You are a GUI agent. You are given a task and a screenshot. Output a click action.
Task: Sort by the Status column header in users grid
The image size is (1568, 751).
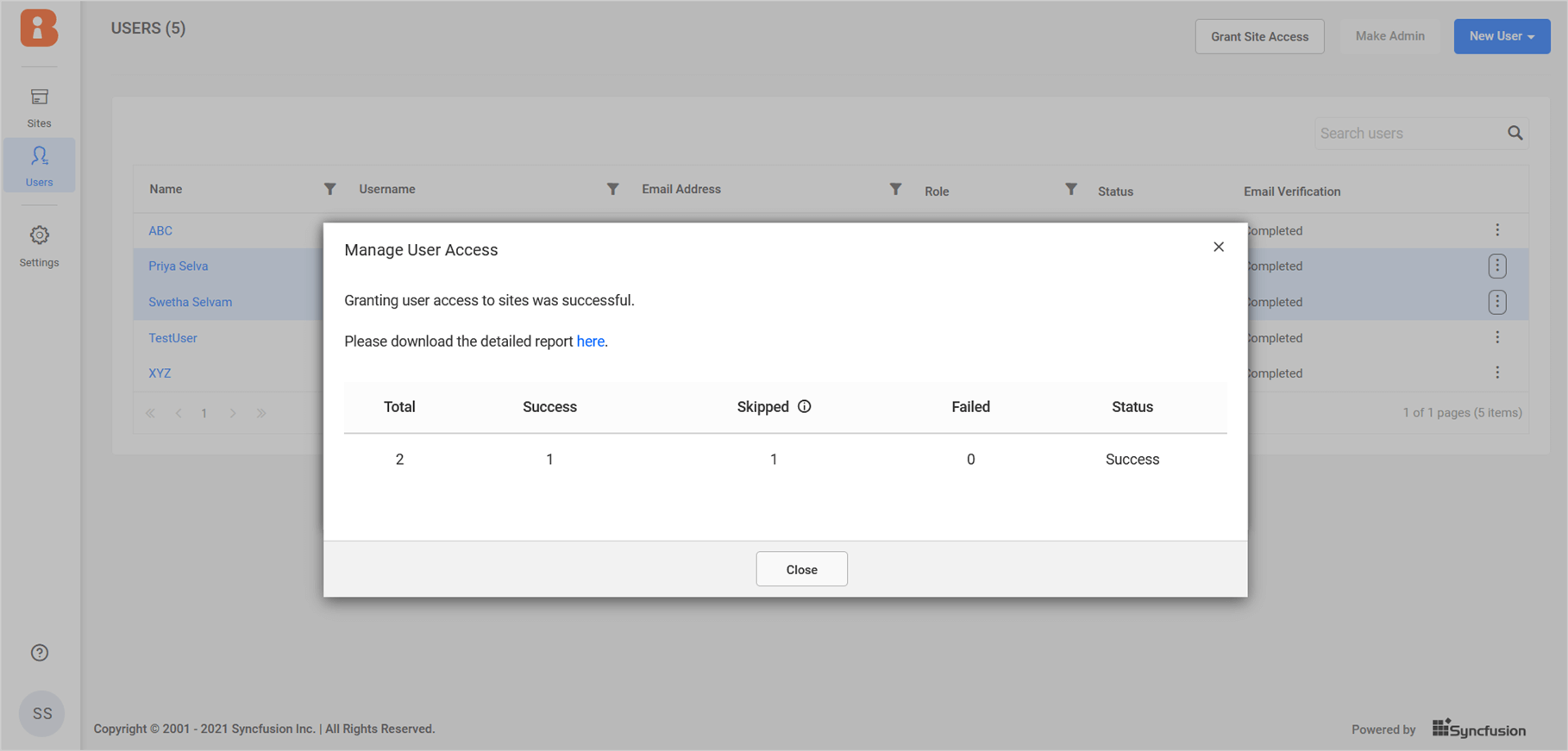click(1115, 191)
